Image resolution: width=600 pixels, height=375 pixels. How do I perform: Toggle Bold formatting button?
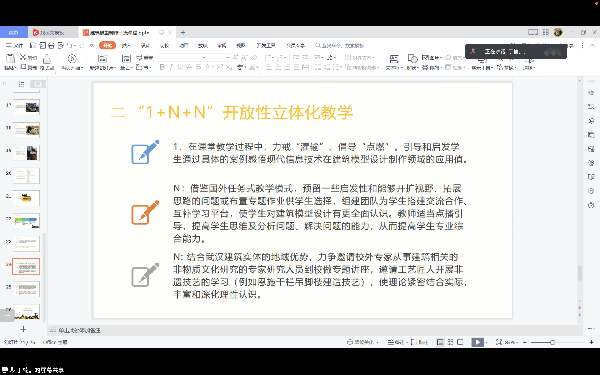click(x=162, y=67)
